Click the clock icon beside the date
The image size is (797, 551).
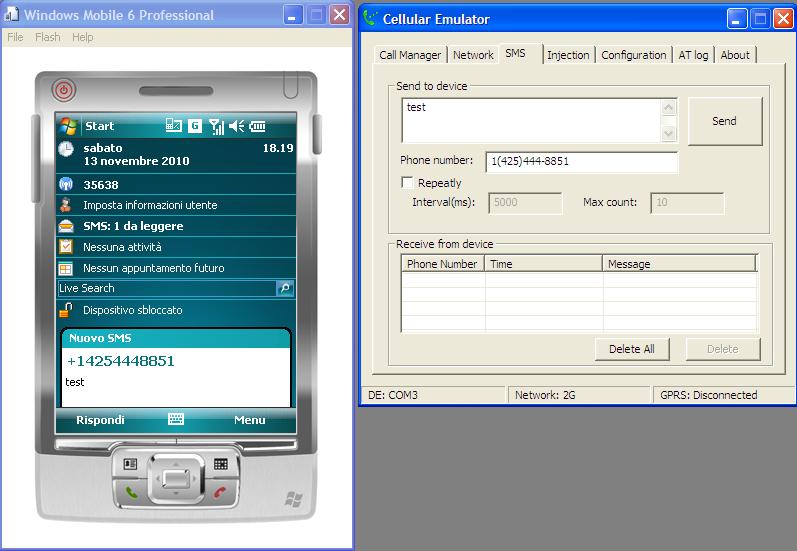[66, 149]
